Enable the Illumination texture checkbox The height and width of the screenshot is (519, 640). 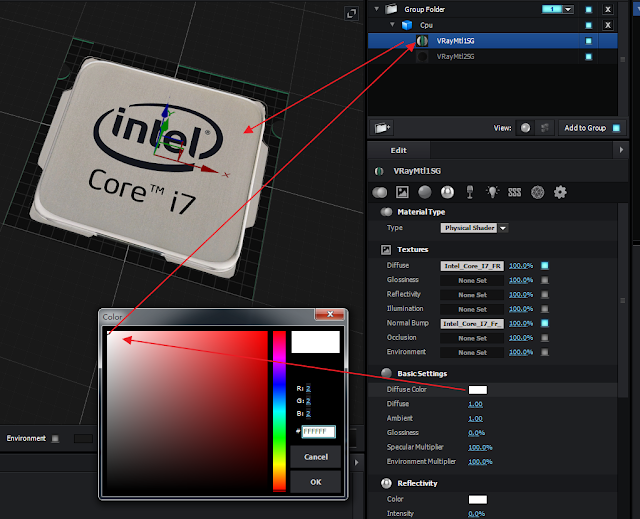click(x=544, y=309)
